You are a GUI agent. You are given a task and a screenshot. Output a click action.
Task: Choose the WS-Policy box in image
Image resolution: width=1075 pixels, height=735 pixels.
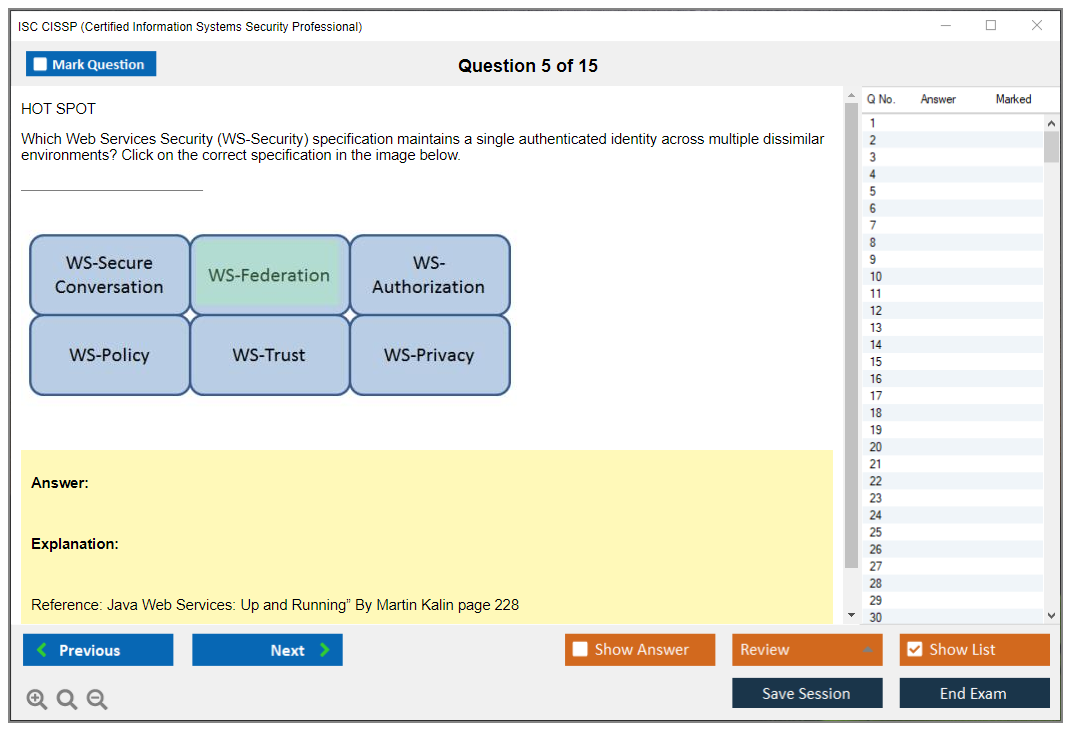click(109, 355)
